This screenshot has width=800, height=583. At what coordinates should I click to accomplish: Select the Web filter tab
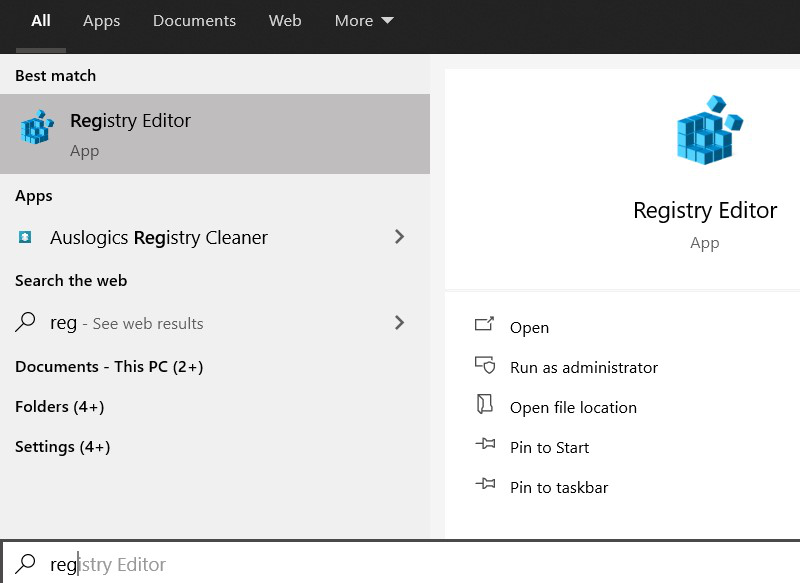tap(285, 21)
